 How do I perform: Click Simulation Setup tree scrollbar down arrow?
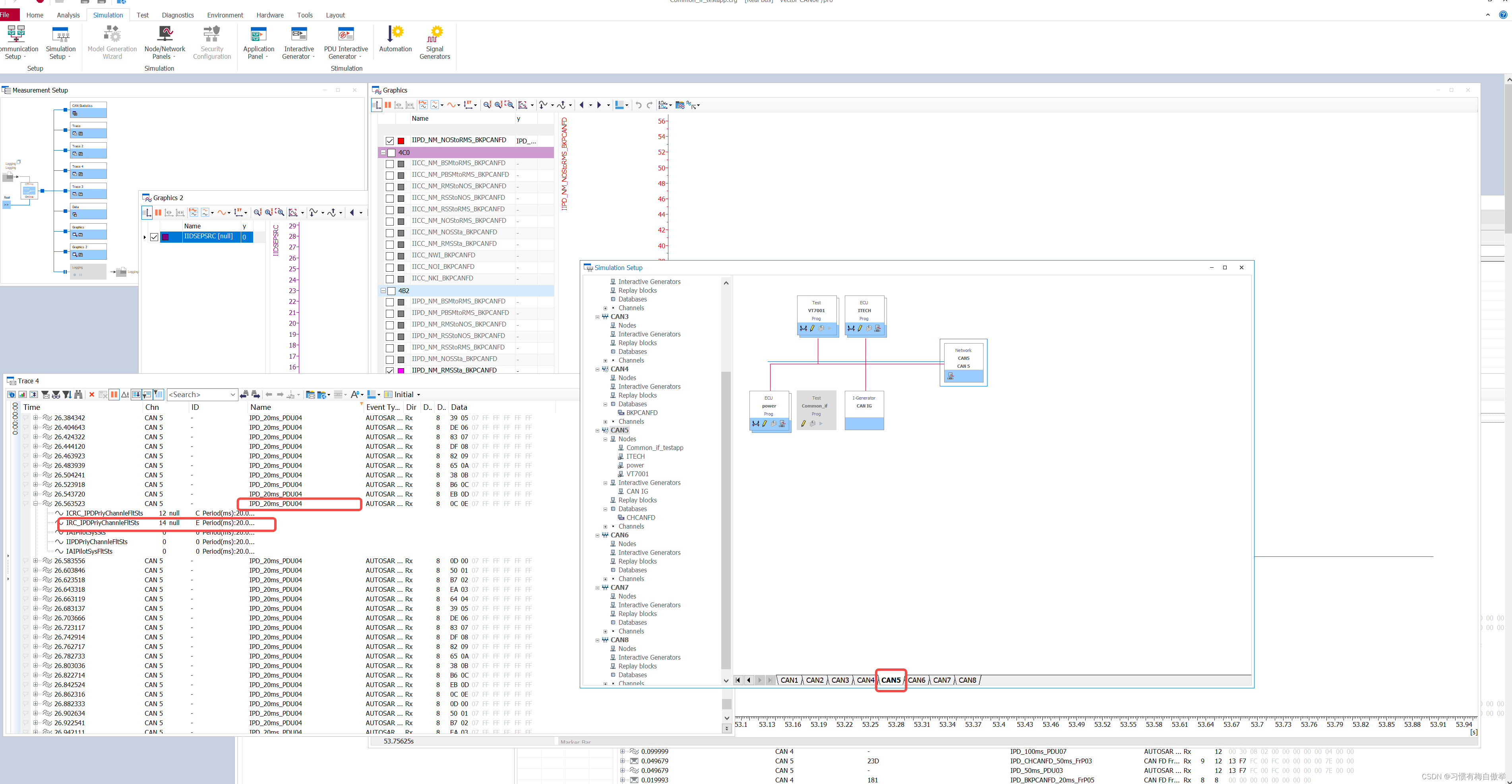726,681
